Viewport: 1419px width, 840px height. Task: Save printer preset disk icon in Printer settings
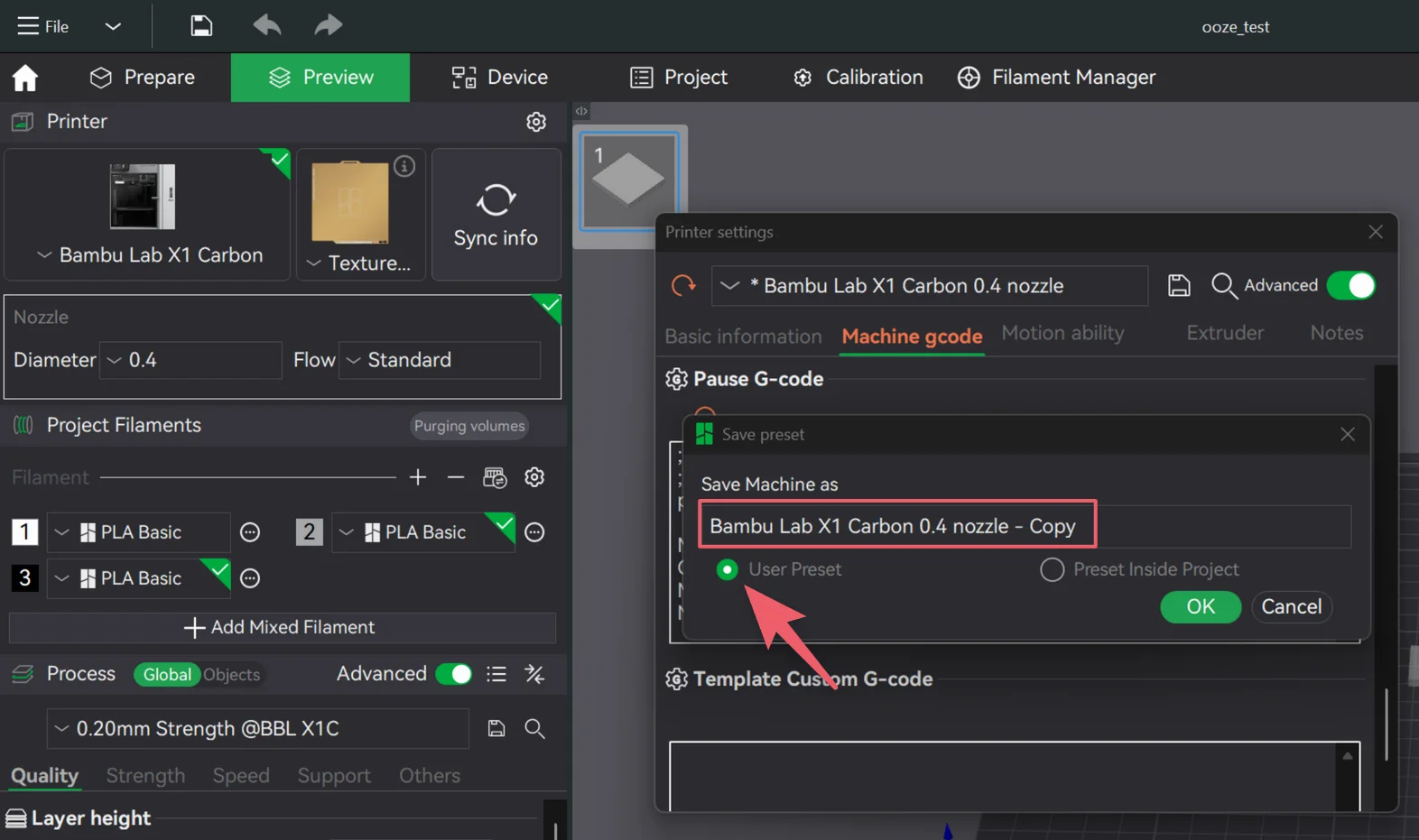pyautogui.click(x=1179, y=286)
